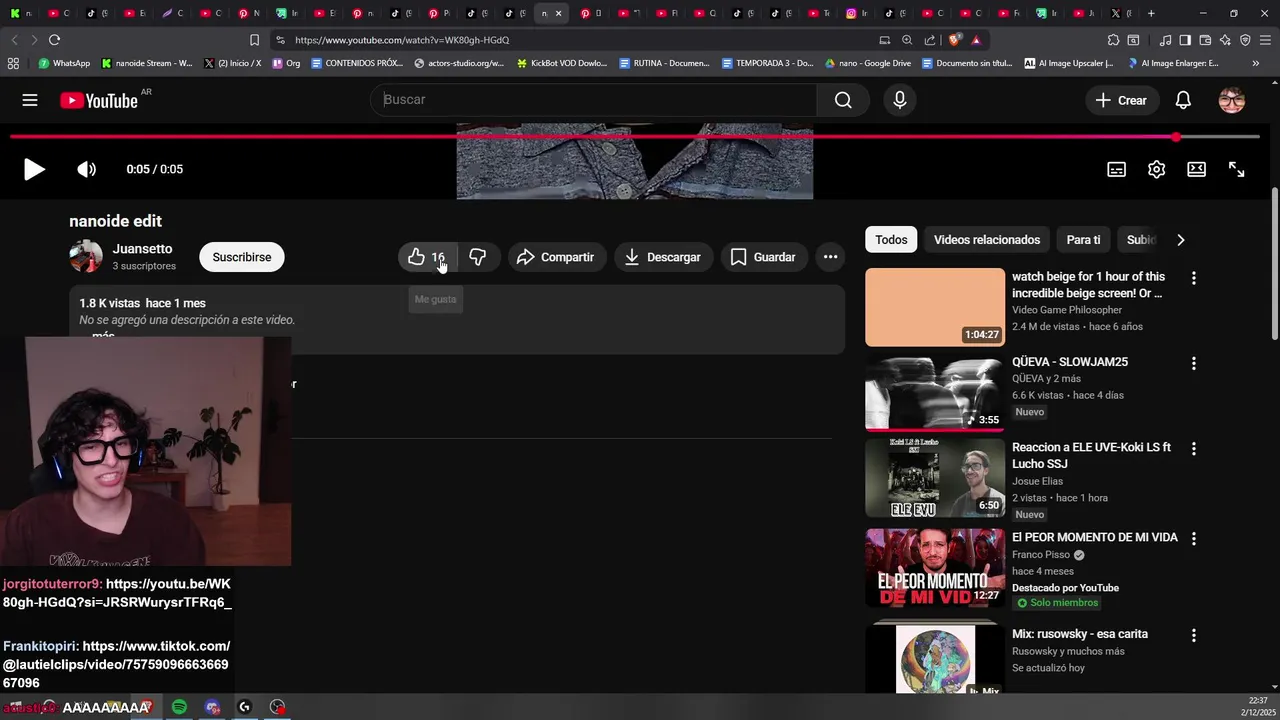
Task: Open El PEOR MOMENTO DE MI VIDA title
Action: [1095, 537]
